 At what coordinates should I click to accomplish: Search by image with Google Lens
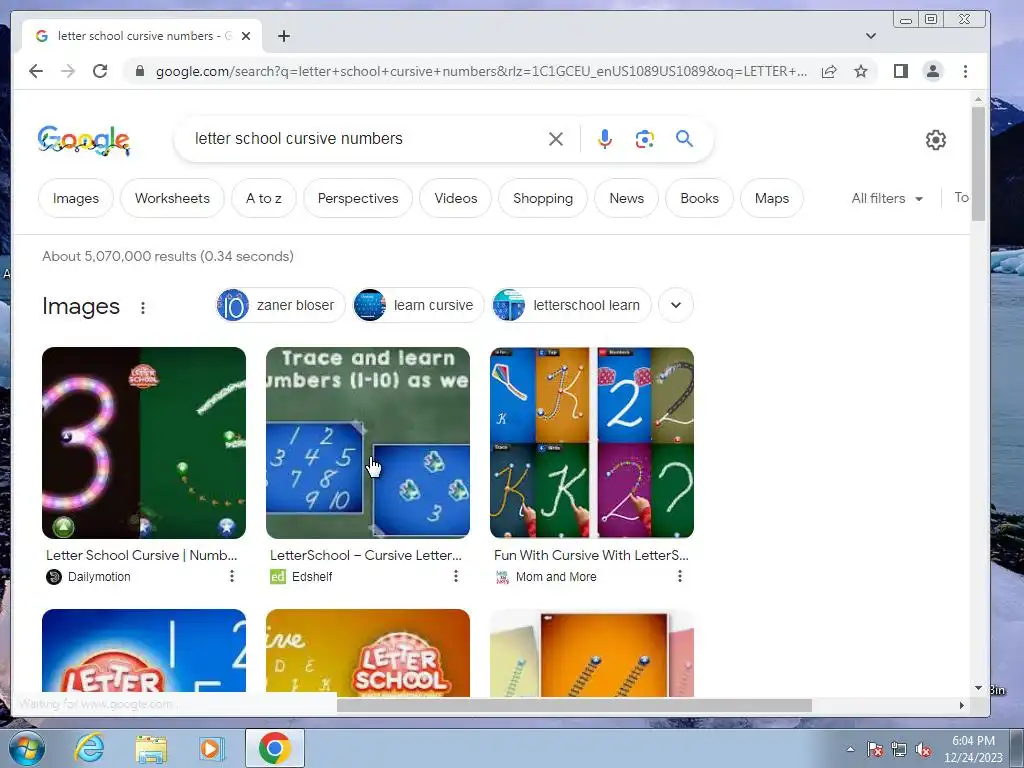(x=645, y=139)
